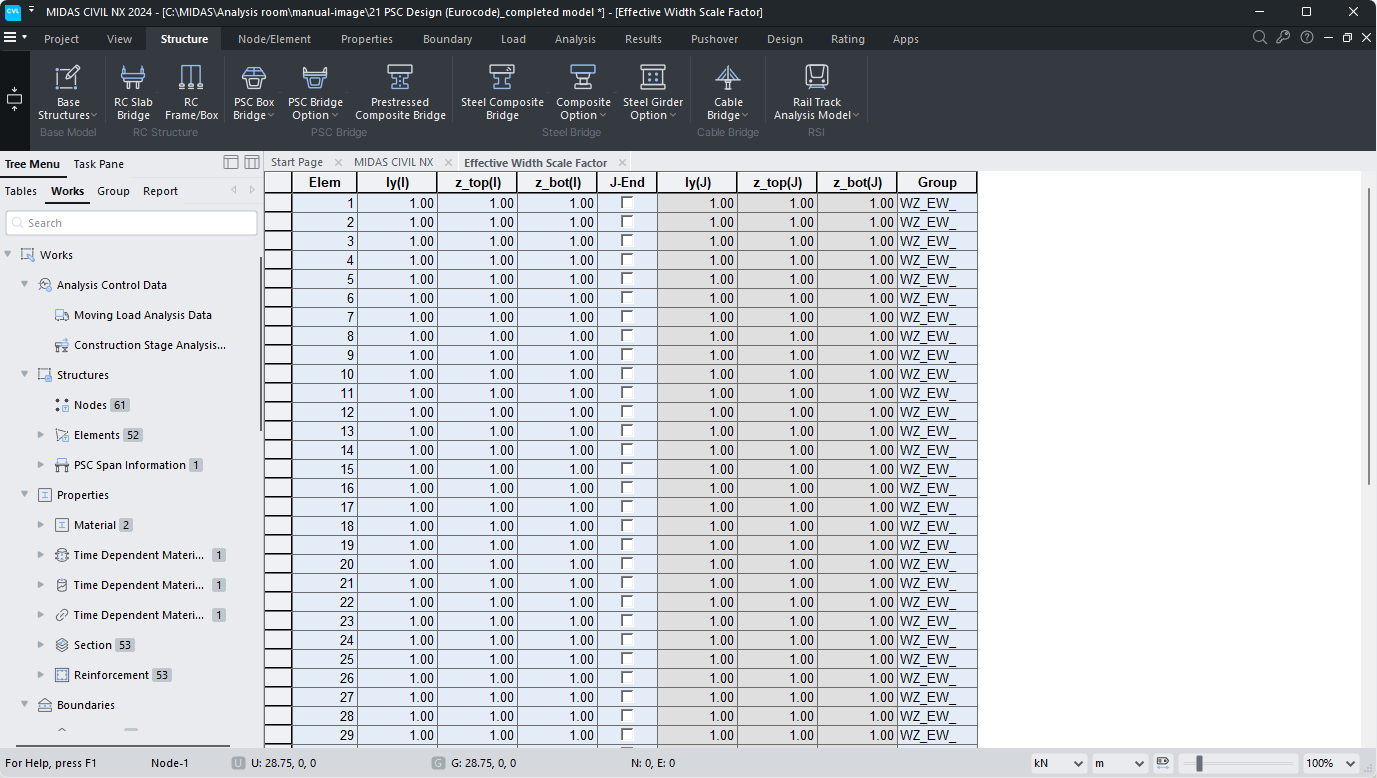Switch to the Node/Element ribbon tab

pos(274,39)
